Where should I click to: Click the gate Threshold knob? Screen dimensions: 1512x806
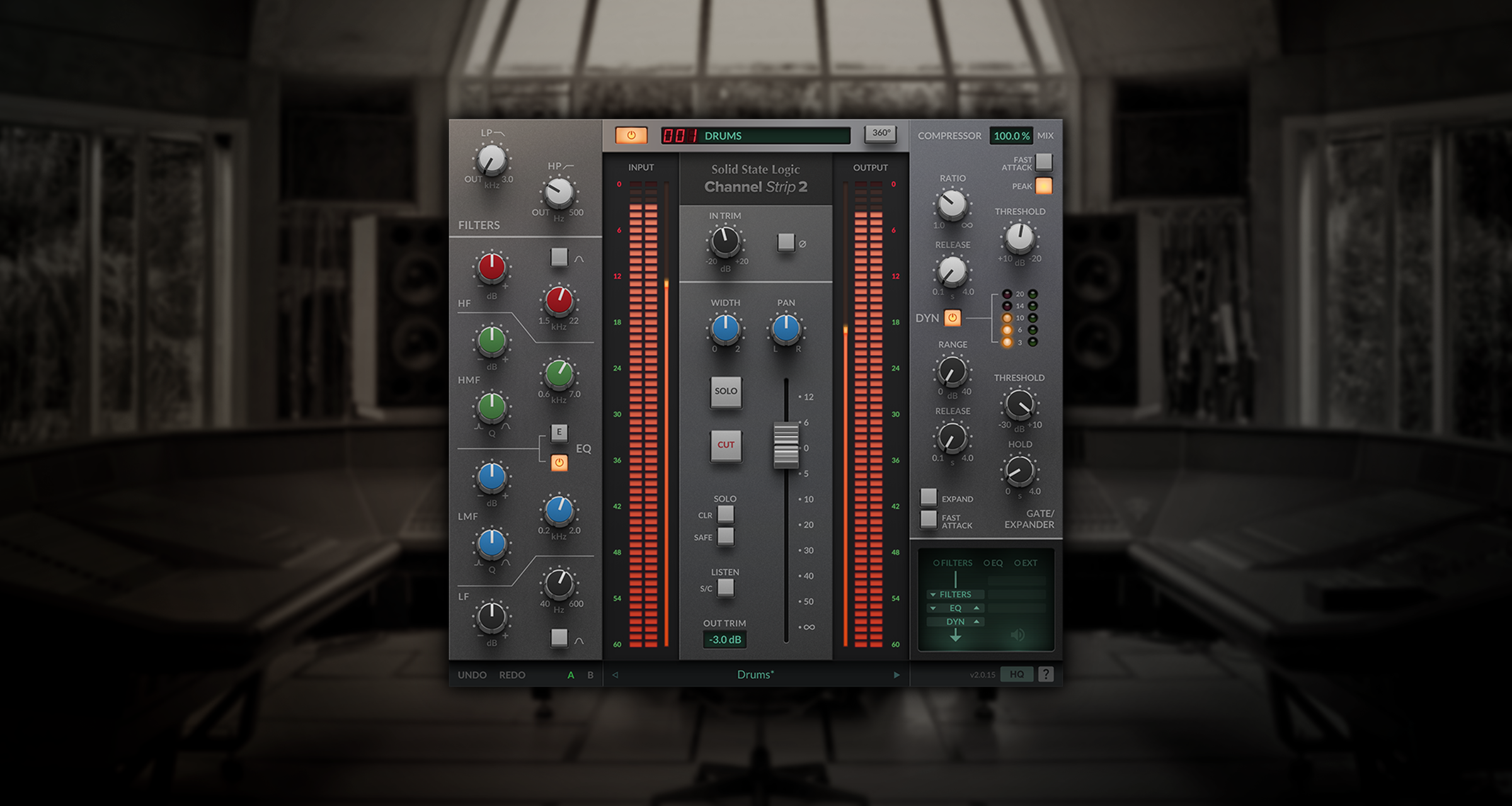point(1019,404)
